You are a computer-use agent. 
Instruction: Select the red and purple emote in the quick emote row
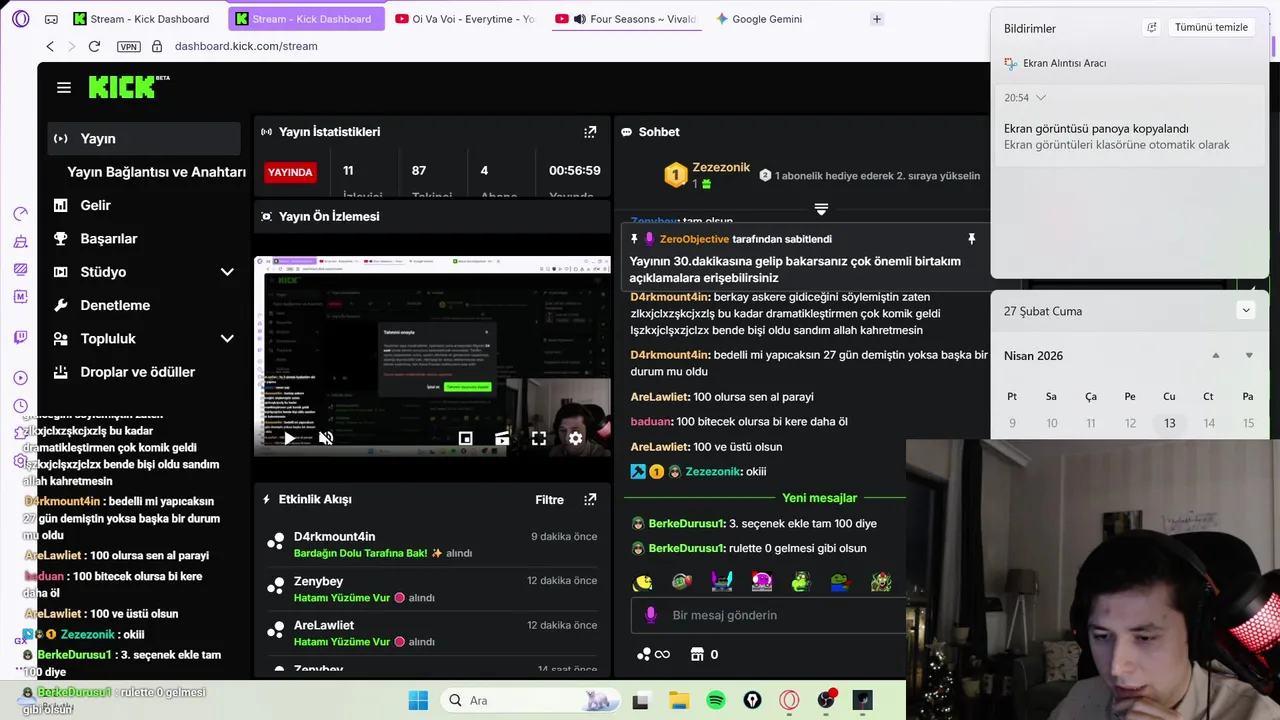[762, 581]
